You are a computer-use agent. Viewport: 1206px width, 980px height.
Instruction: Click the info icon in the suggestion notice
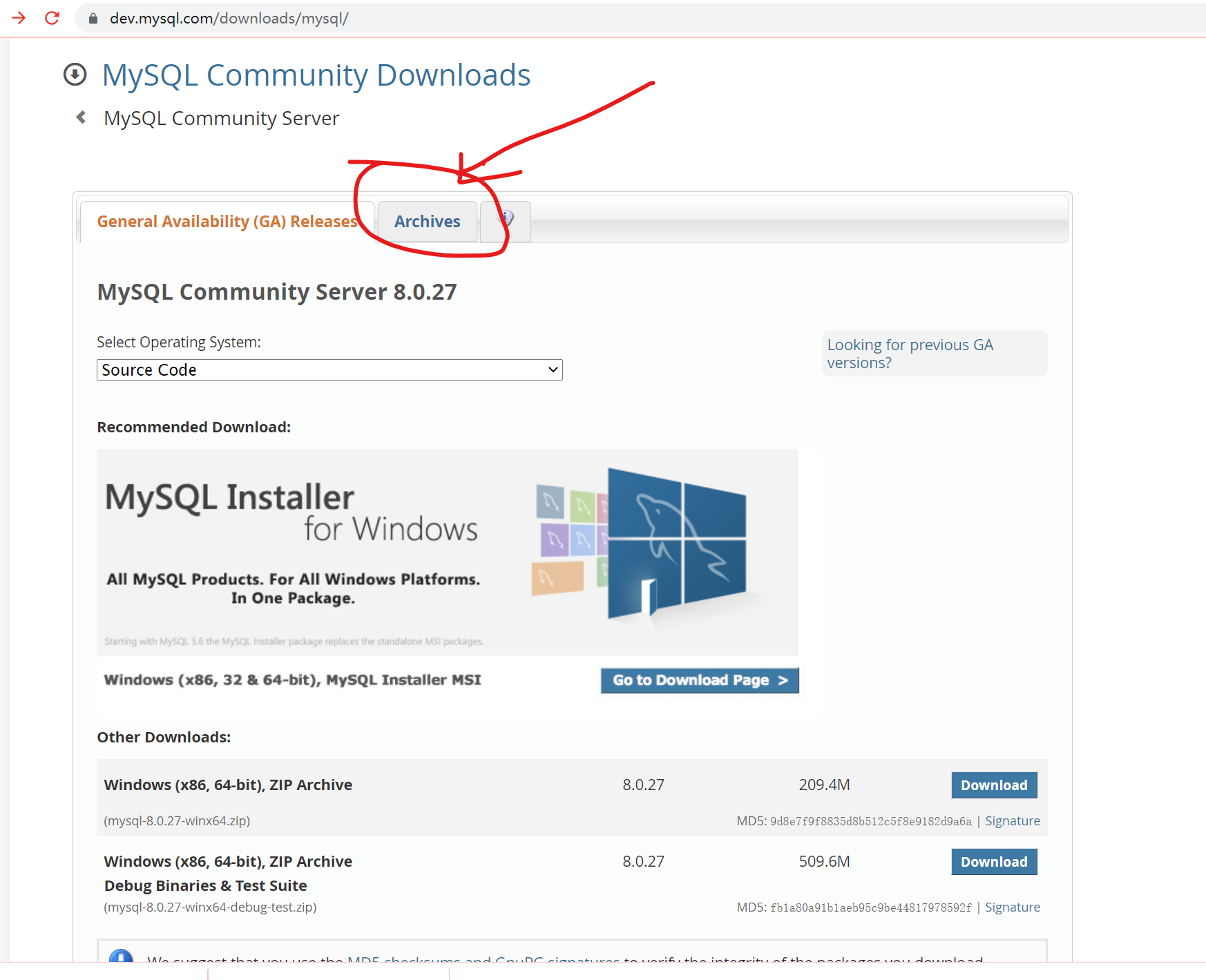click(x=121, y=957)
